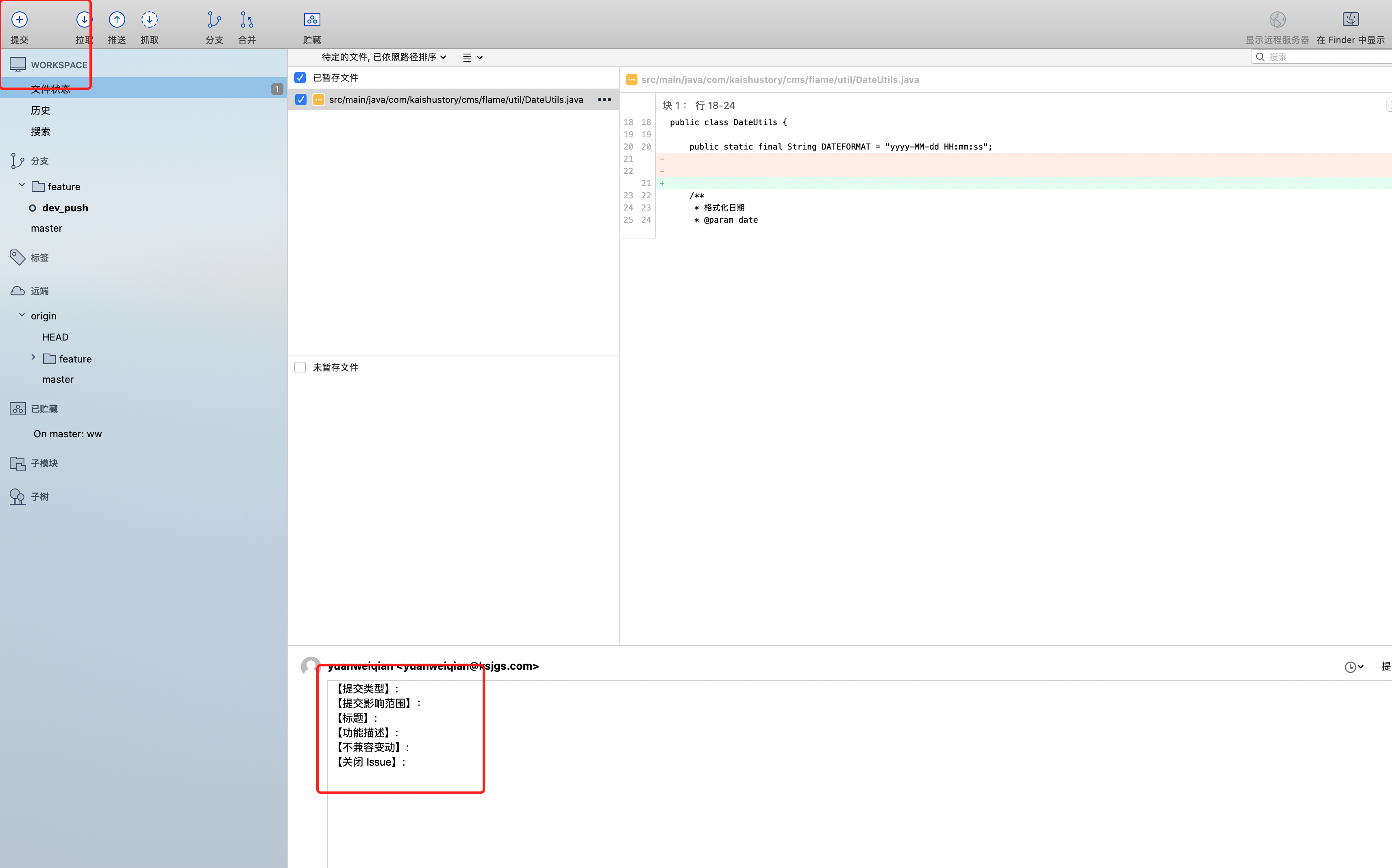
Task: Click the author name yuanweiqian
Action: (360, 666)
